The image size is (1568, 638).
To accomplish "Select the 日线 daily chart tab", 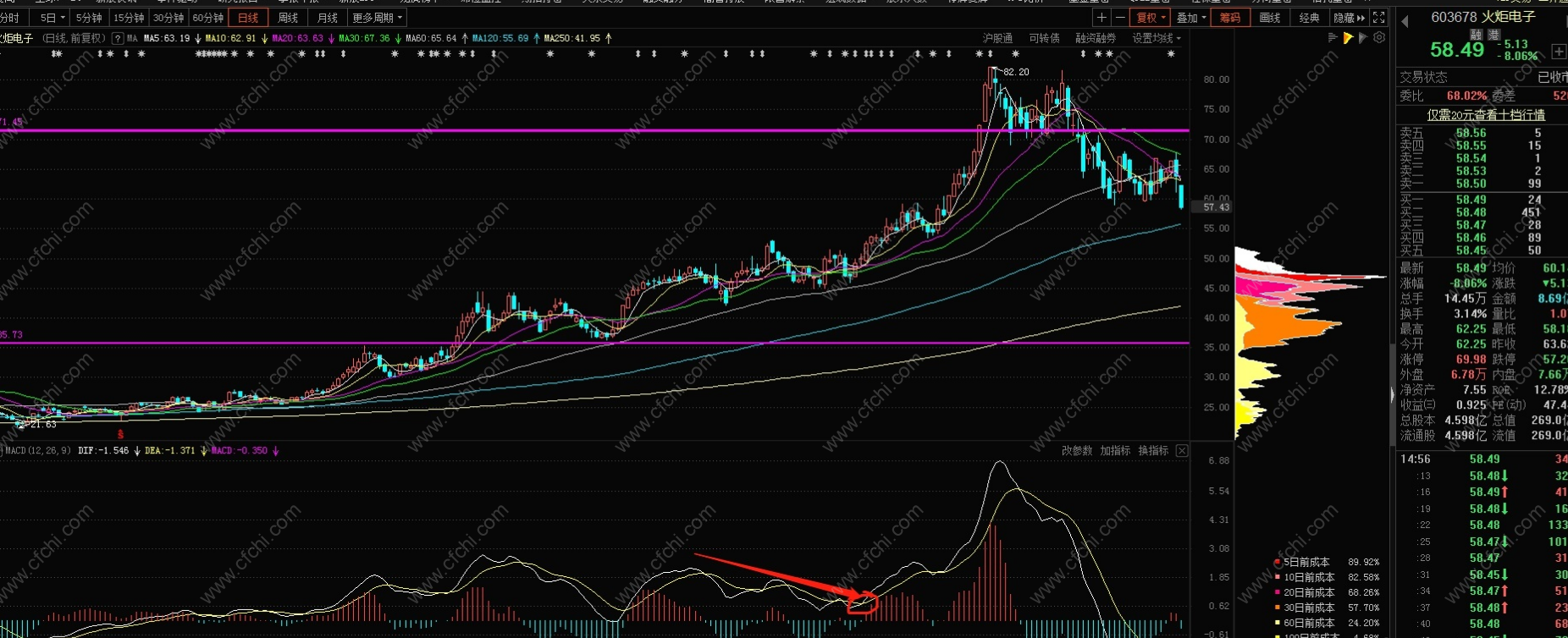I will tap(248, 18).
